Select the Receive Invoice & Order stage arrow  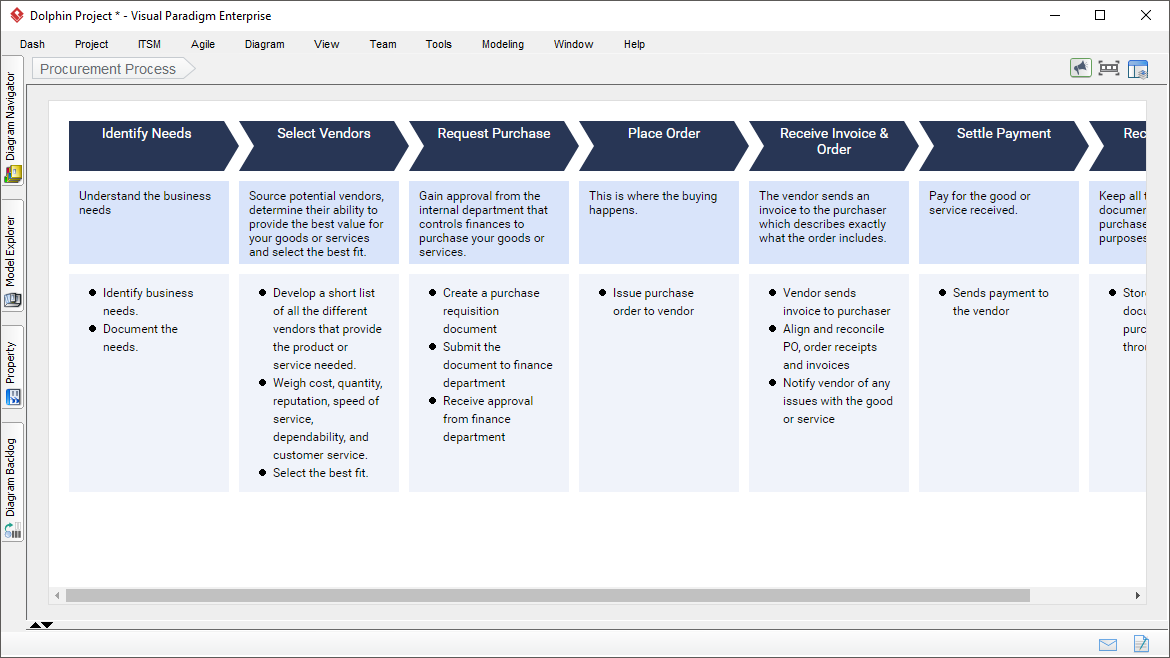833,146
